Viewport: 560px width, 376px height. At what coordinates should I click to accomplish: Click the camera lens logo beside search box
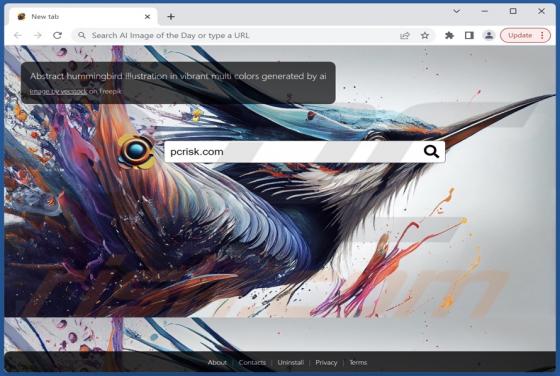137,151
